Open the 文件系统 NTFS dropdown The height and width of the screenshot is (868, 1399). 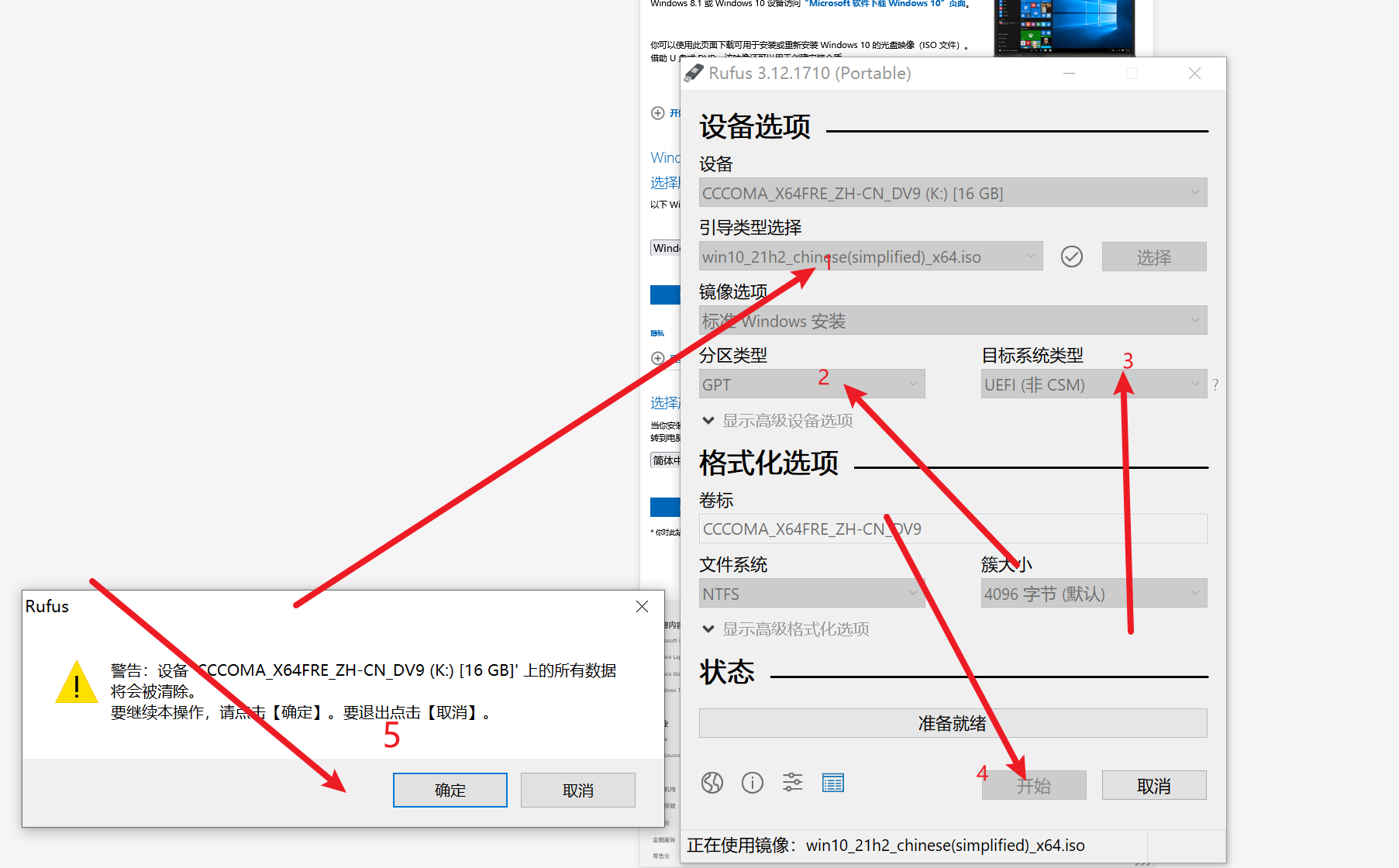point(811,594)
